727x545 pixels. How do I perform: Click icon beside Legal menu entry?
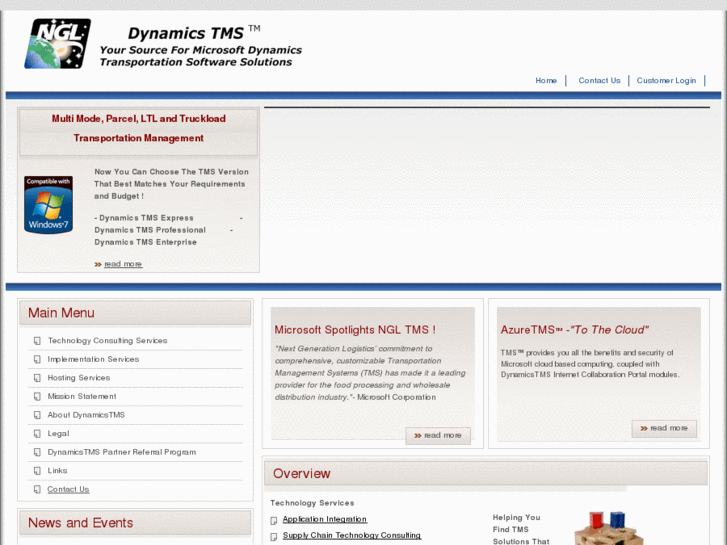click(x=37, y=434)
